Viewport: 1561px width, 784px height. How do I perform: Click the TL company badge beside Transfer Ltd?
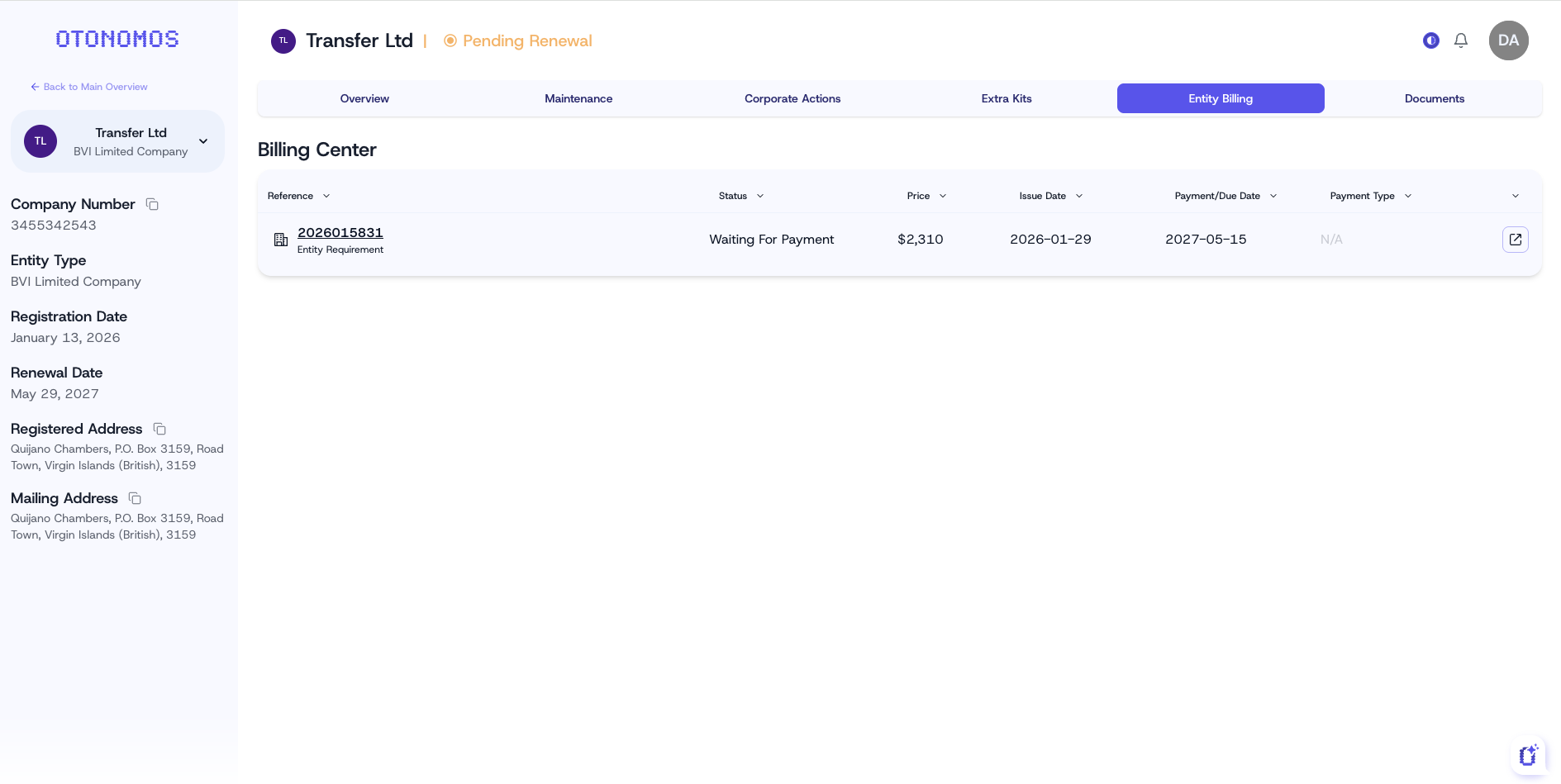pos(283,40)
